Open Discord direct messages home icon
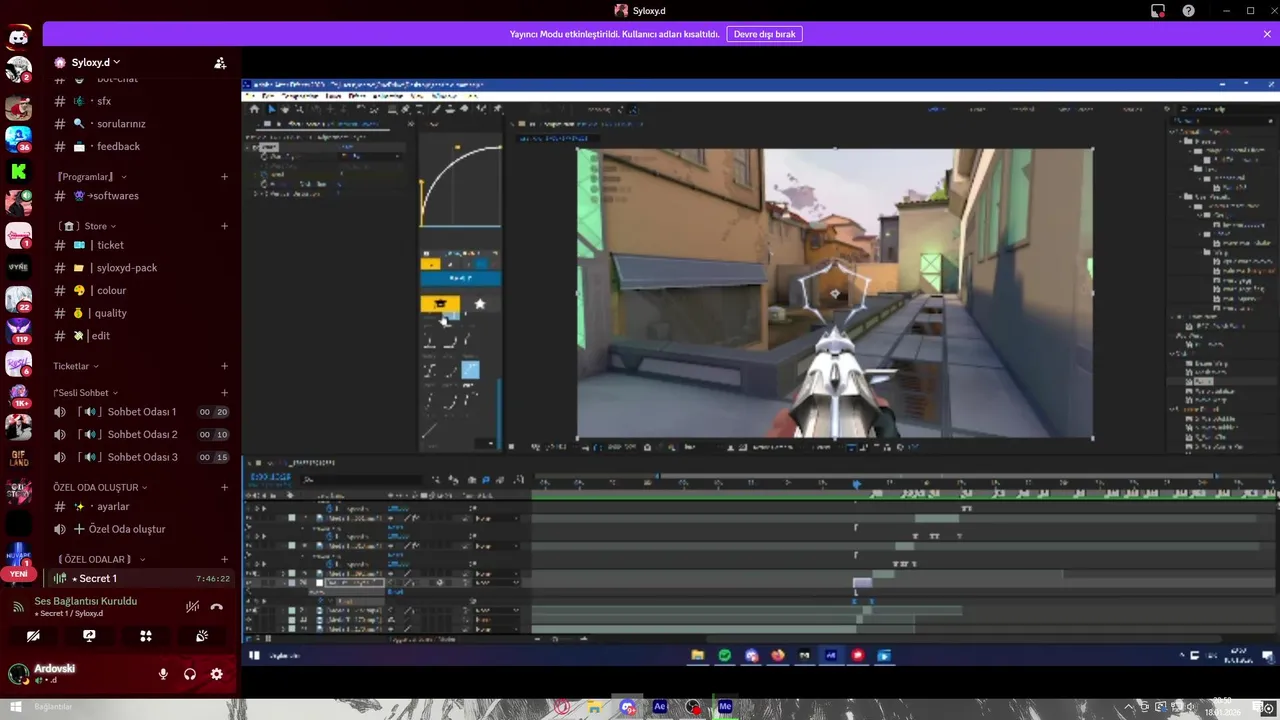1280x720 pixels. click(18, 38)
